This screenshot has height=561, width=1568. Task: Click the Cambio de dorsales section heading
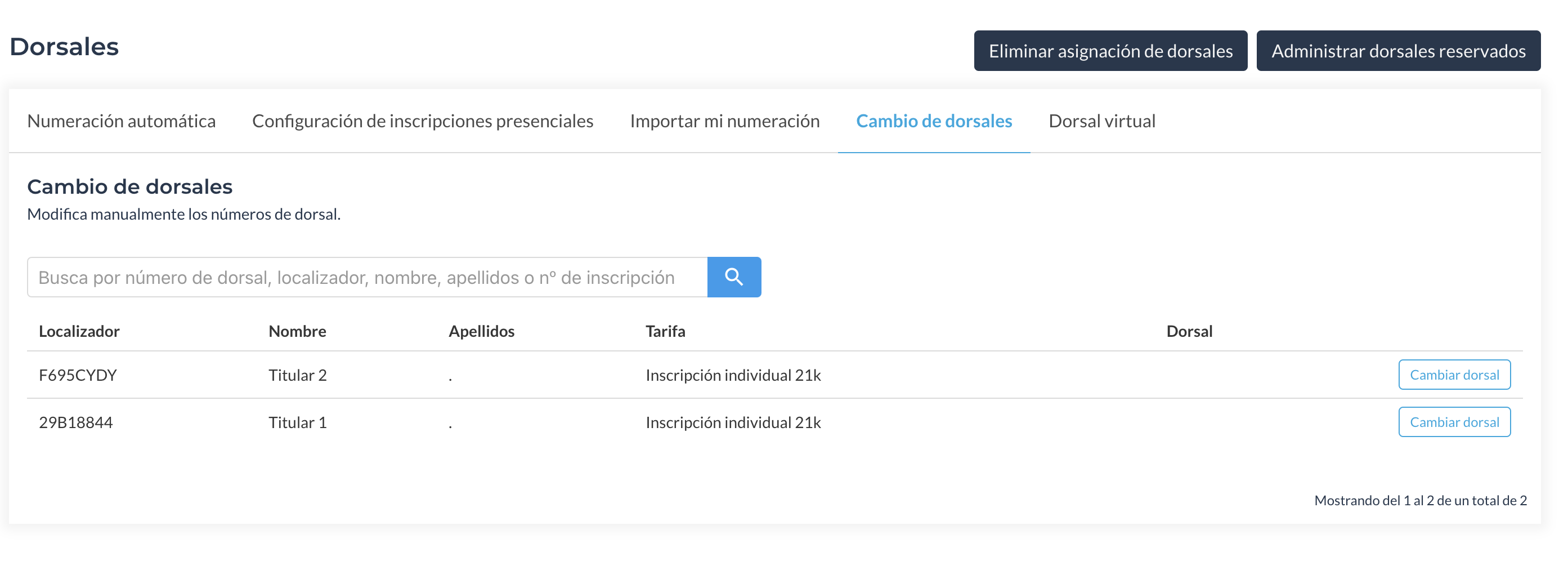point(129,187)
